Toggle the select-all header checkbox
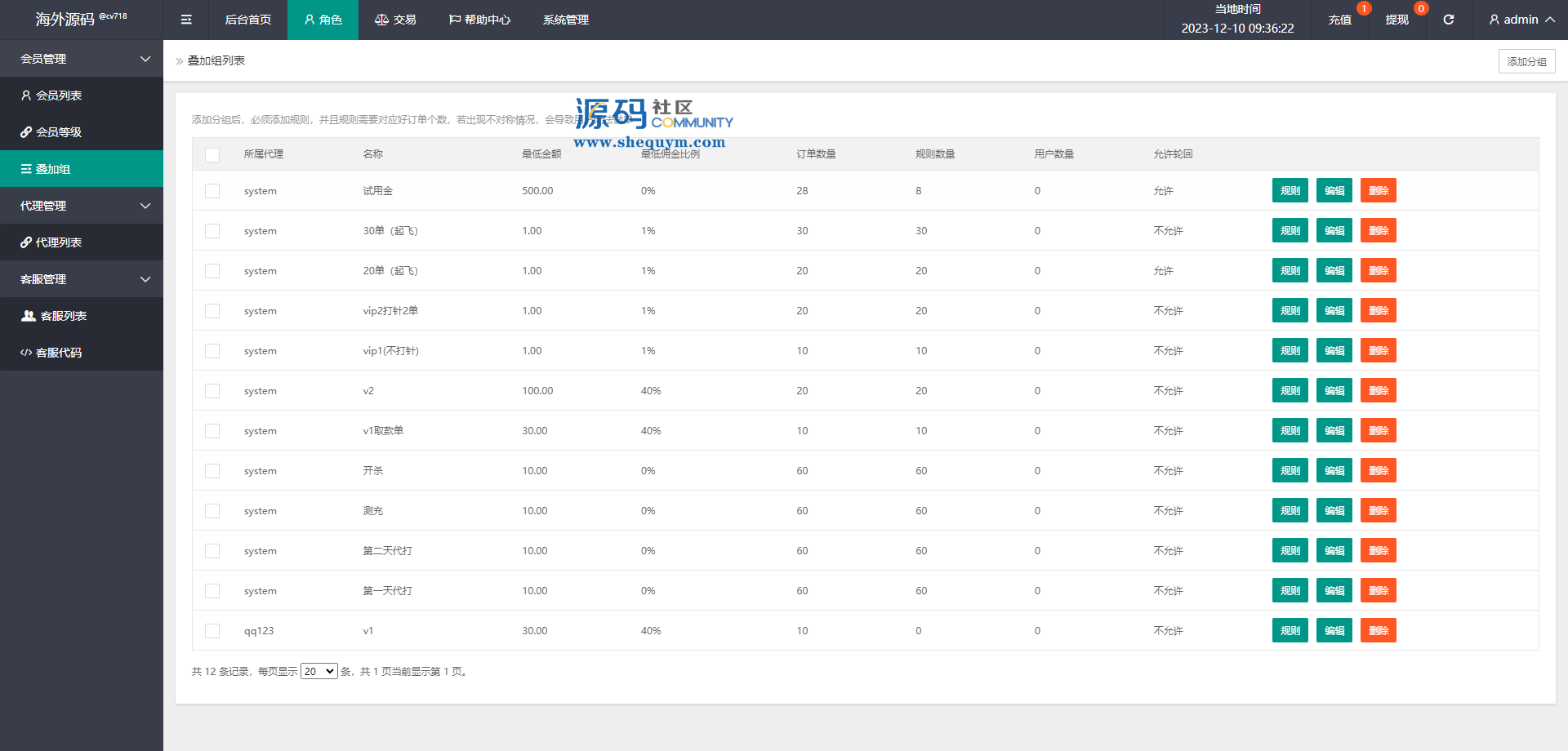The width and height of the screenshot is (1568, 751). tap(212, 154)
